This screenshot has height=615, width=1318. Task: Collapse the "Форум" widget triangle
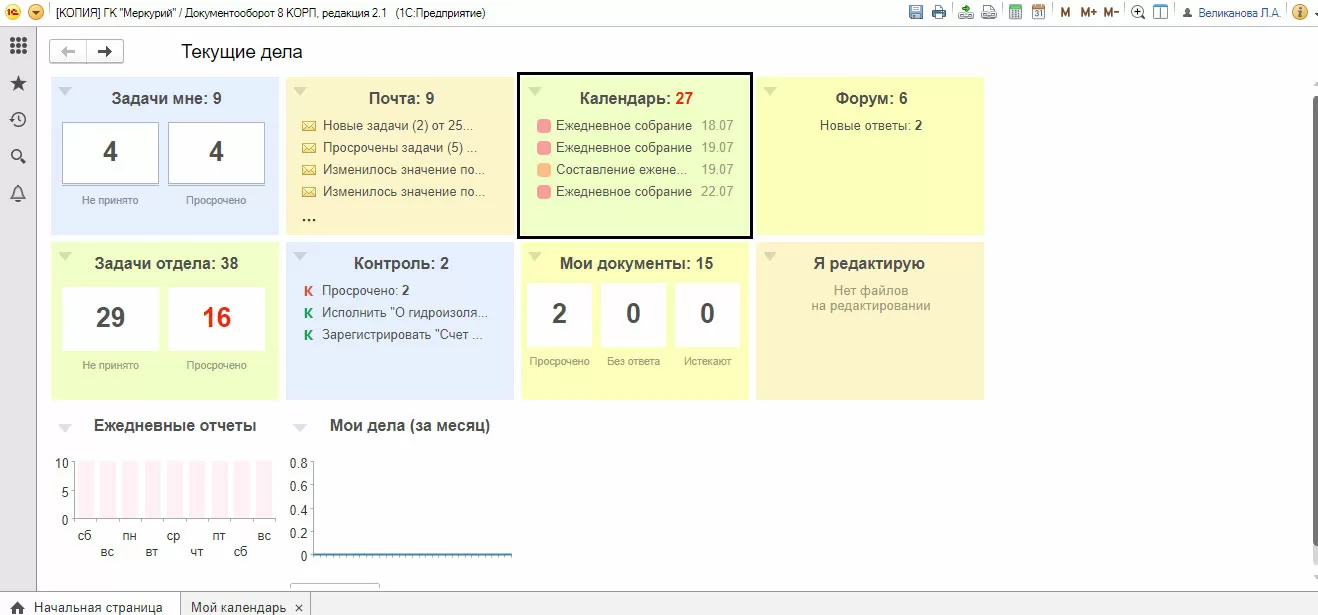(x=770, y=91)
